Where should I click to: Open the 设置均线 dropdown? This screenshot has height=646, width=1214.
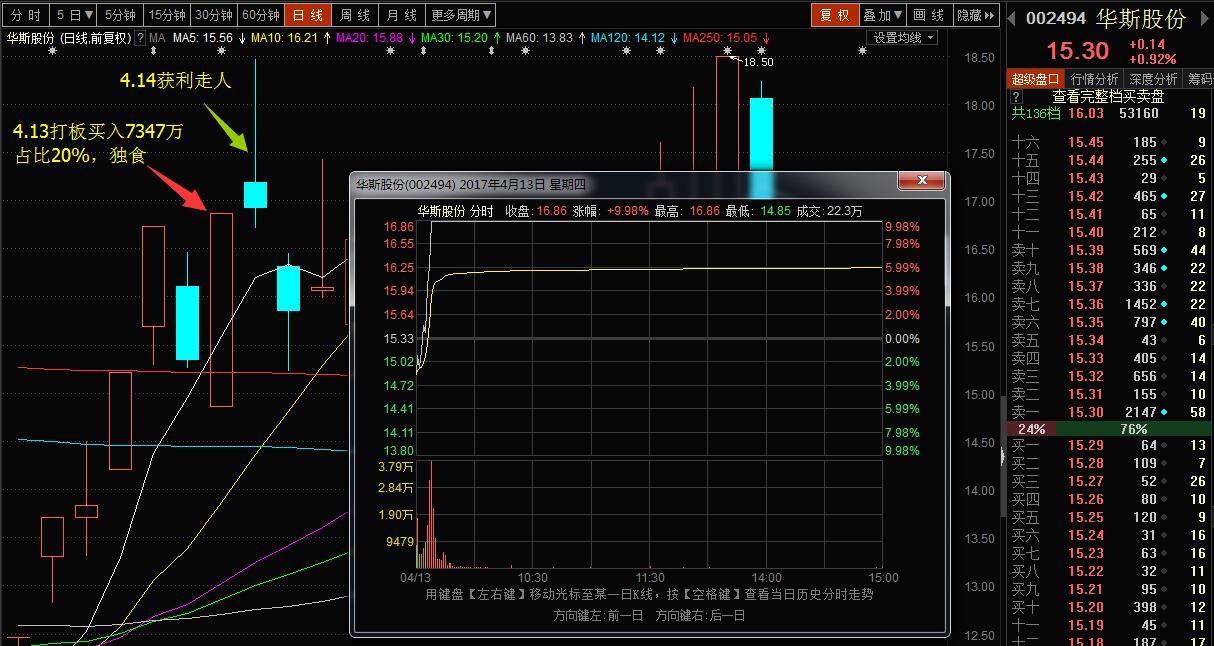902,38
